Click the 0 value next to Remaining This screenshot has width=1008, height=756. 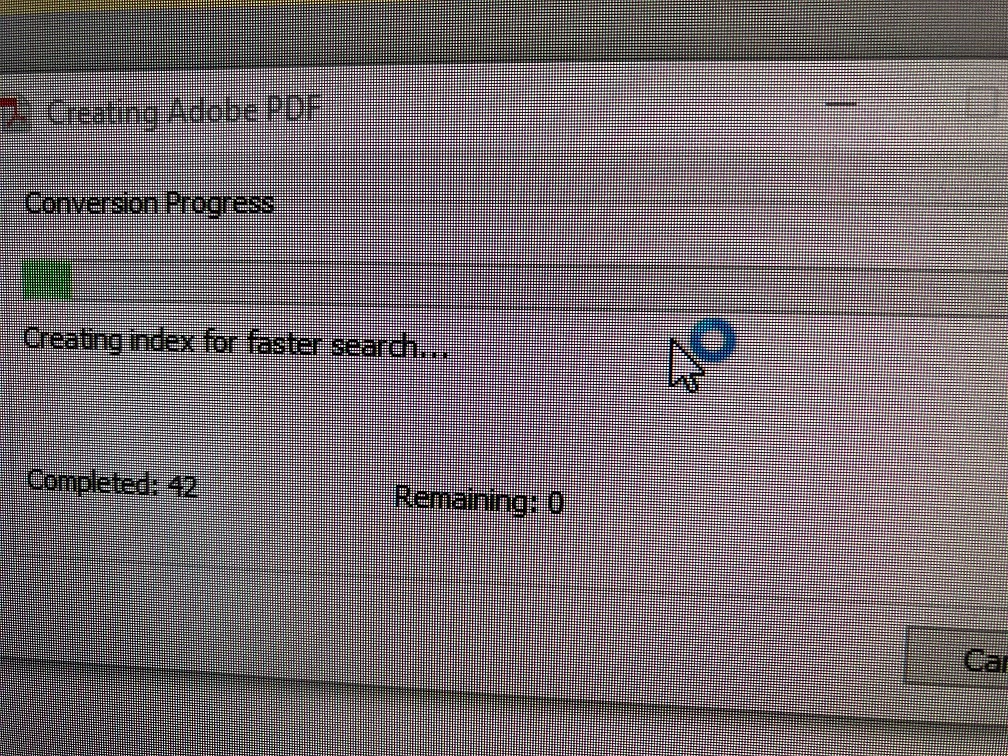coord(555,503)
